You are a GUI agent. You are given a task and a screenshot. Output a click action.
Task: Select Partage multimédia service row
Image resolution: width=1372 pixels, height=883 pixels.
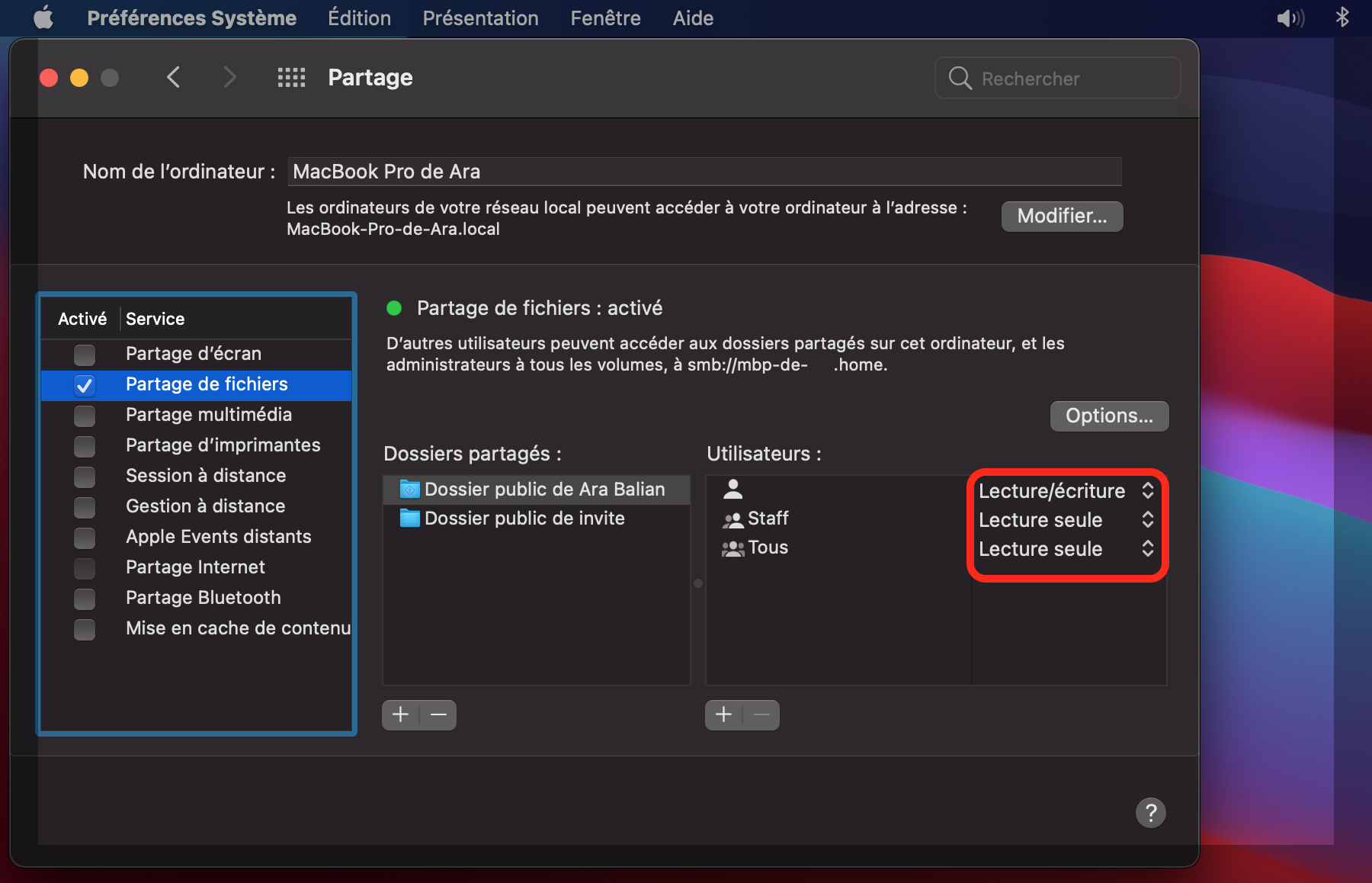196,415
